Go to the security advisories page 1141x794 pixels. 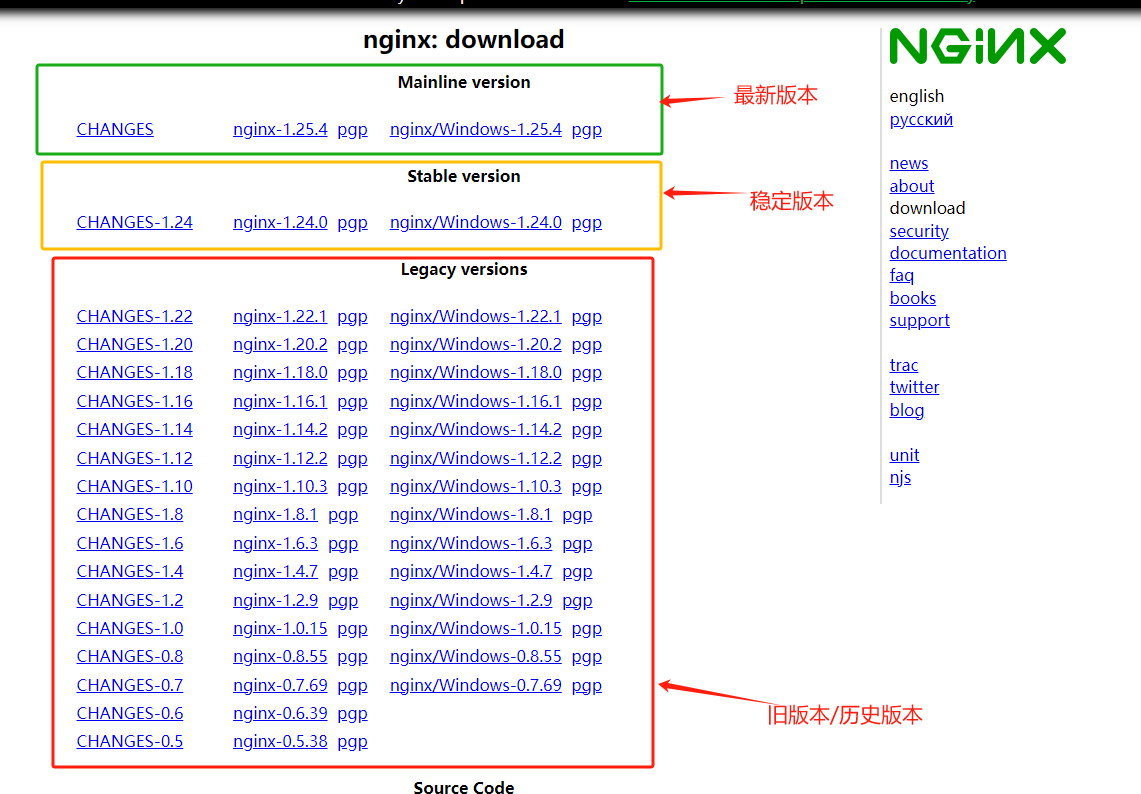tap(919, 231)
